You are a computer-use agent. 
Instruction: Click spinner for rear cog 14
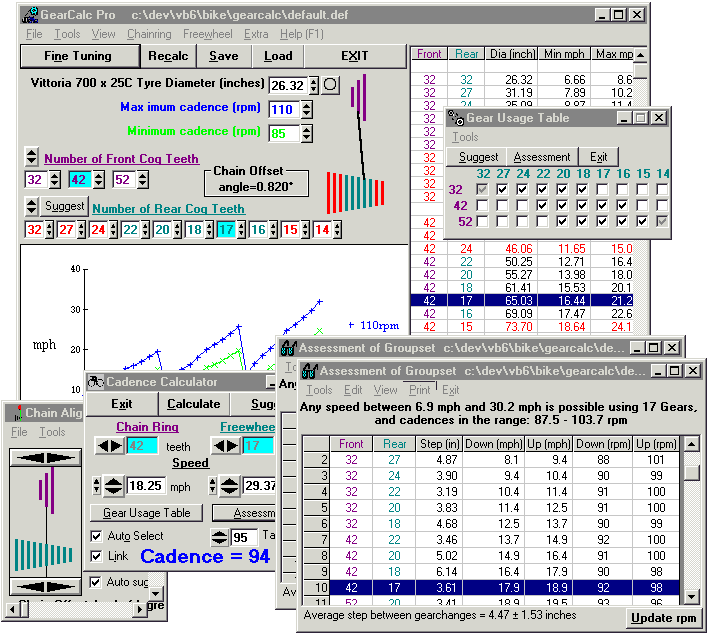coord(338,230)
